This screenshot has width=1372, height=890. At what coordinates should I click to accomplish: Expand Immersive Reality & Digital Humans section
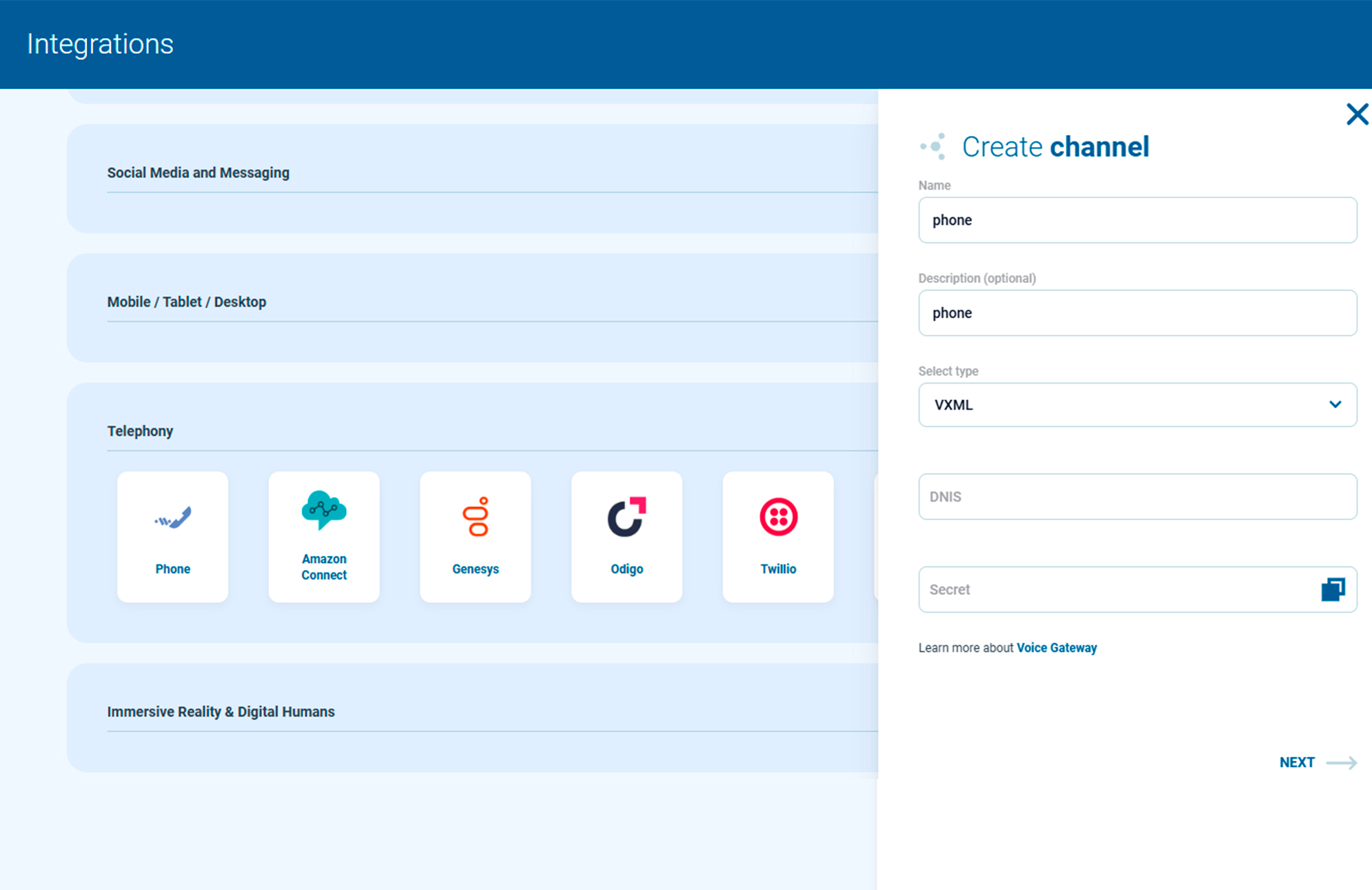pyautogui.click(x=221, y=711)
